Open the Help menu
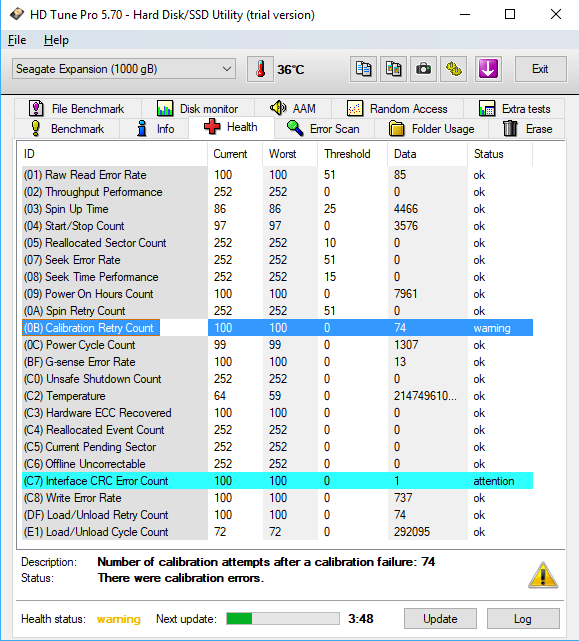 point(56,40)
